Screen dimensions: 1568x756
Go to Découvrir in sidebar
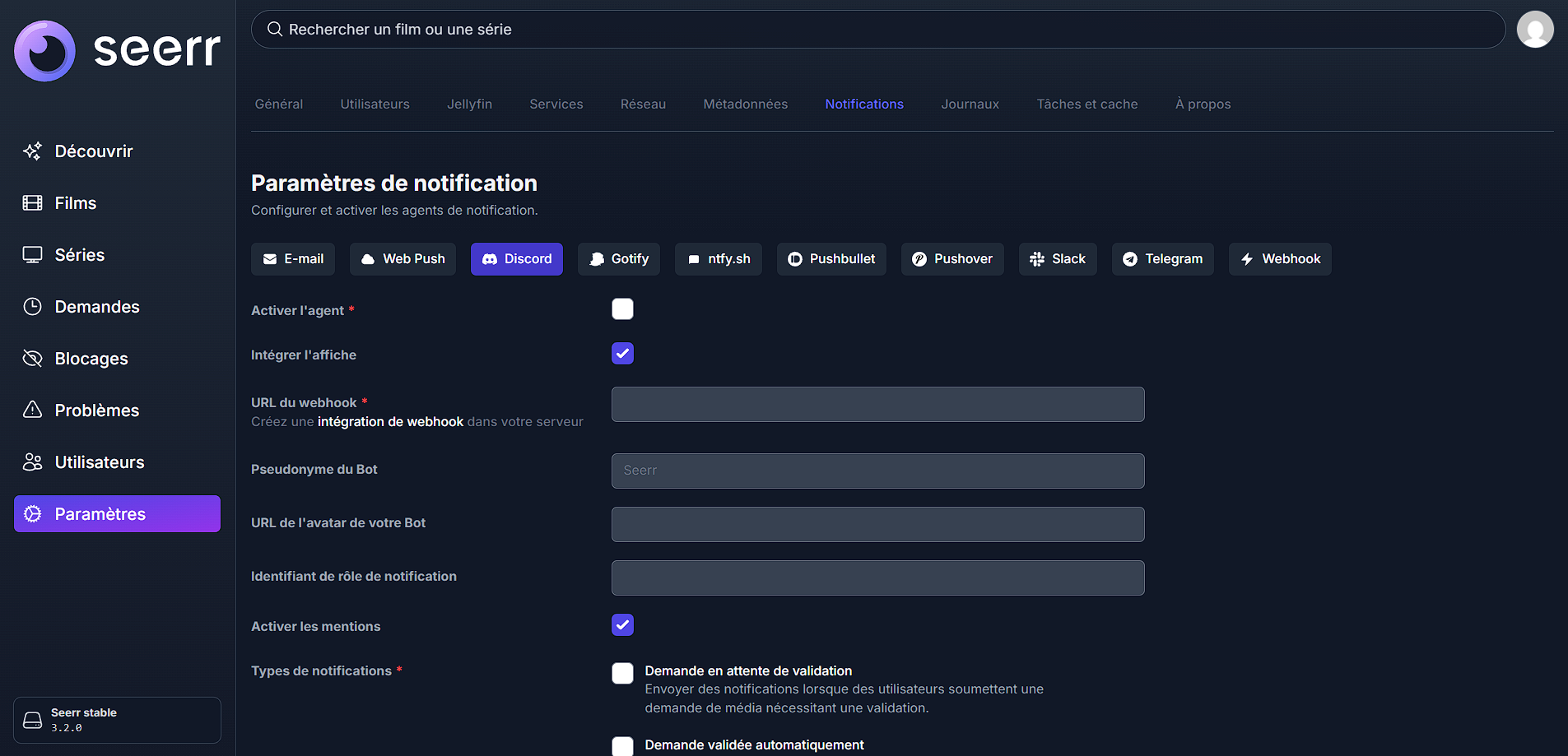(x=93, y=151)
